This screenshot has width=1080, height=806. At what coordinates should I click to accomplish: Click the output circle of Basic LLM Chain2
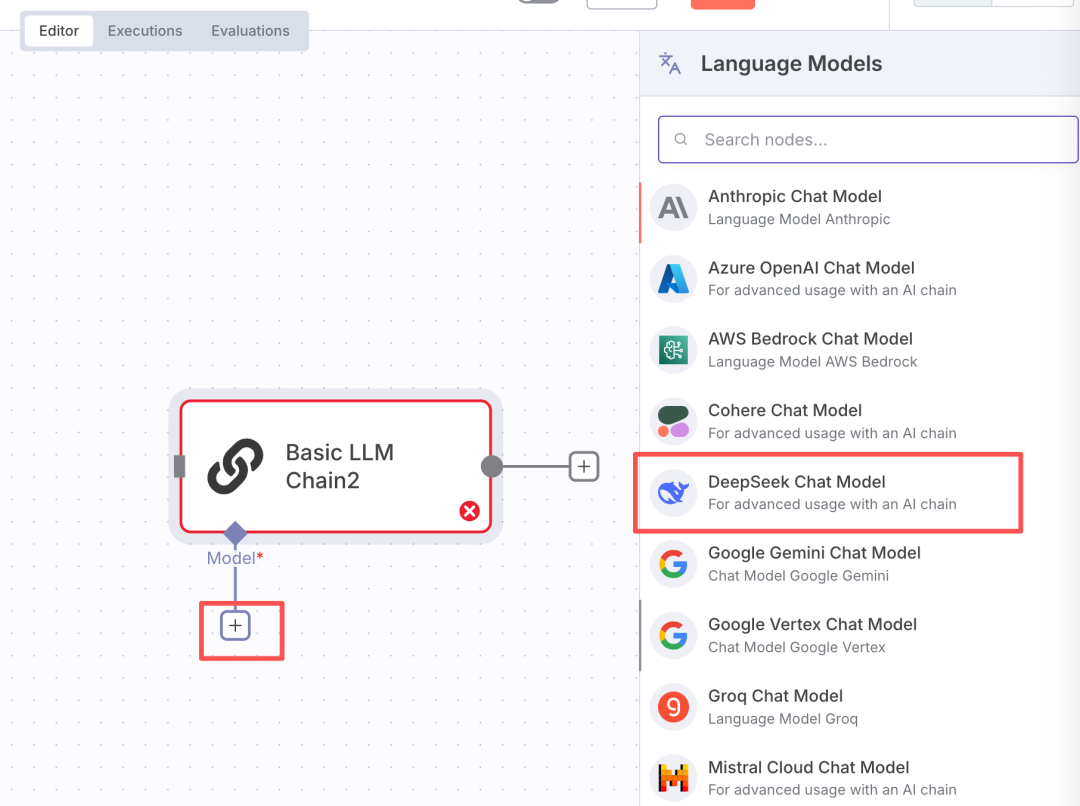click(x=492, y=466)
